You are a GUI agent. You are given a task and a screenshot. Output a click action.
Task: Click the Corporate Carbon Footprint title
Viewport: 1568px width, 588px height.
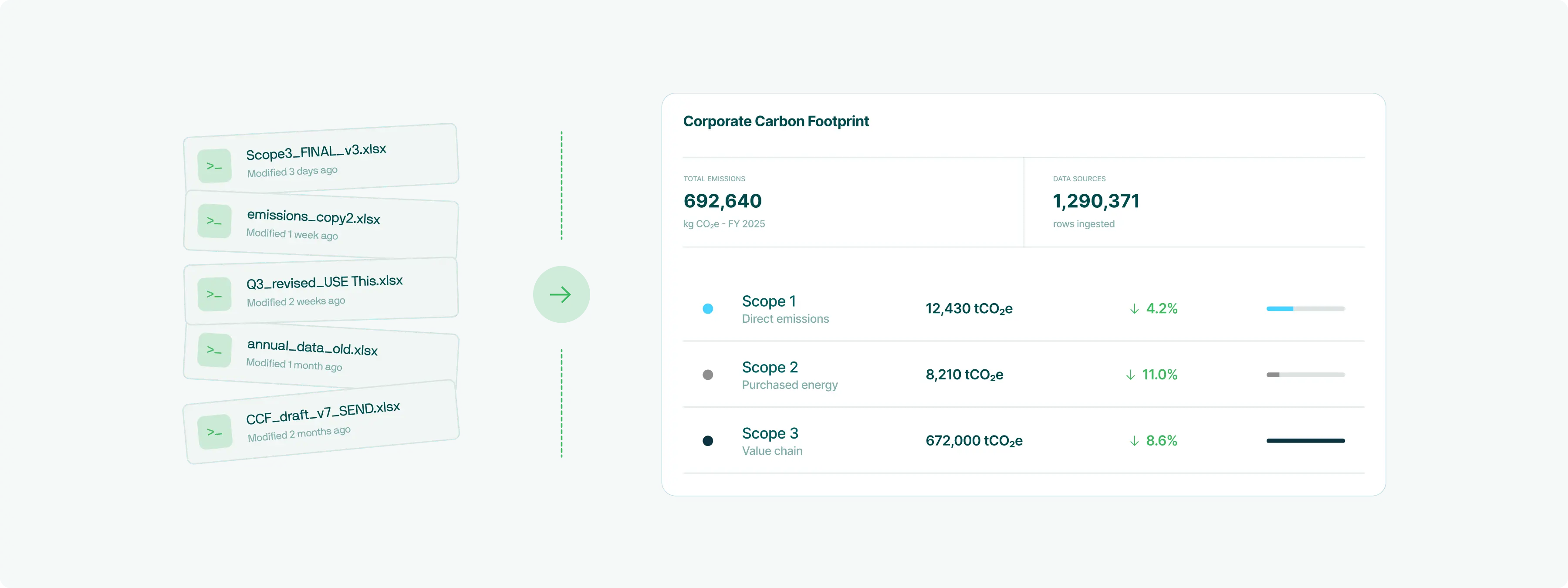pos(775,121)
